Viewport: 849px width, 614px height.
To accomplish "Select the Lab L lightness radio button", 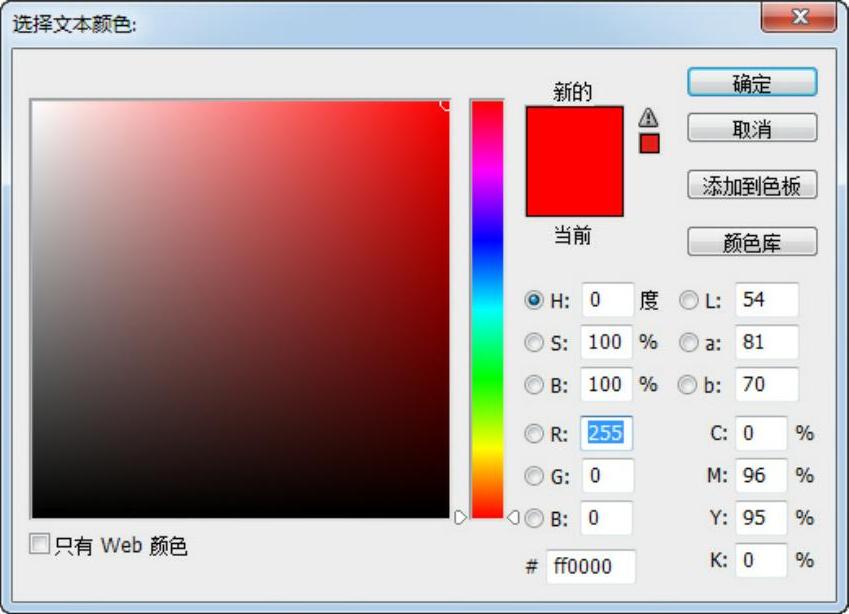I will pos(689,300).
